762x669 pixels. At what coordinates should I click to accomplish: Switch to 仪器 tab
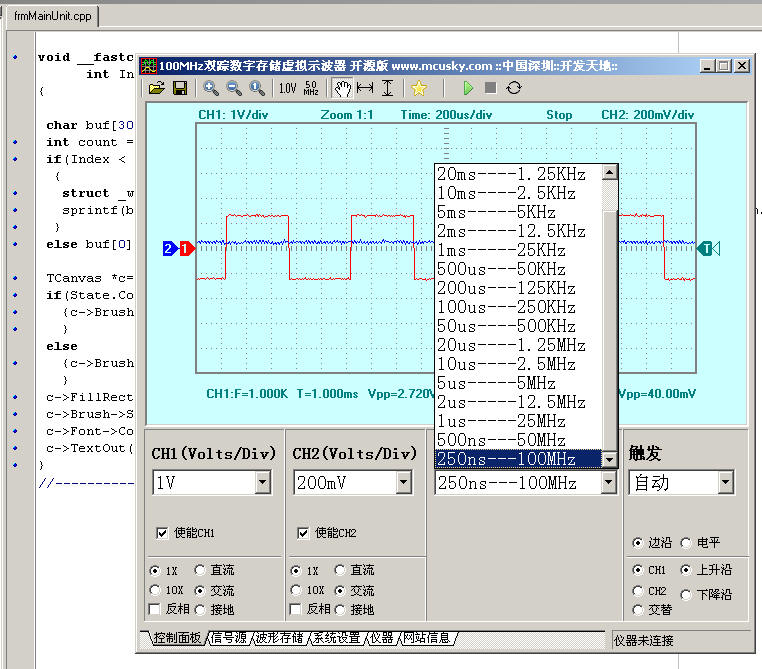tap(381, 638)
